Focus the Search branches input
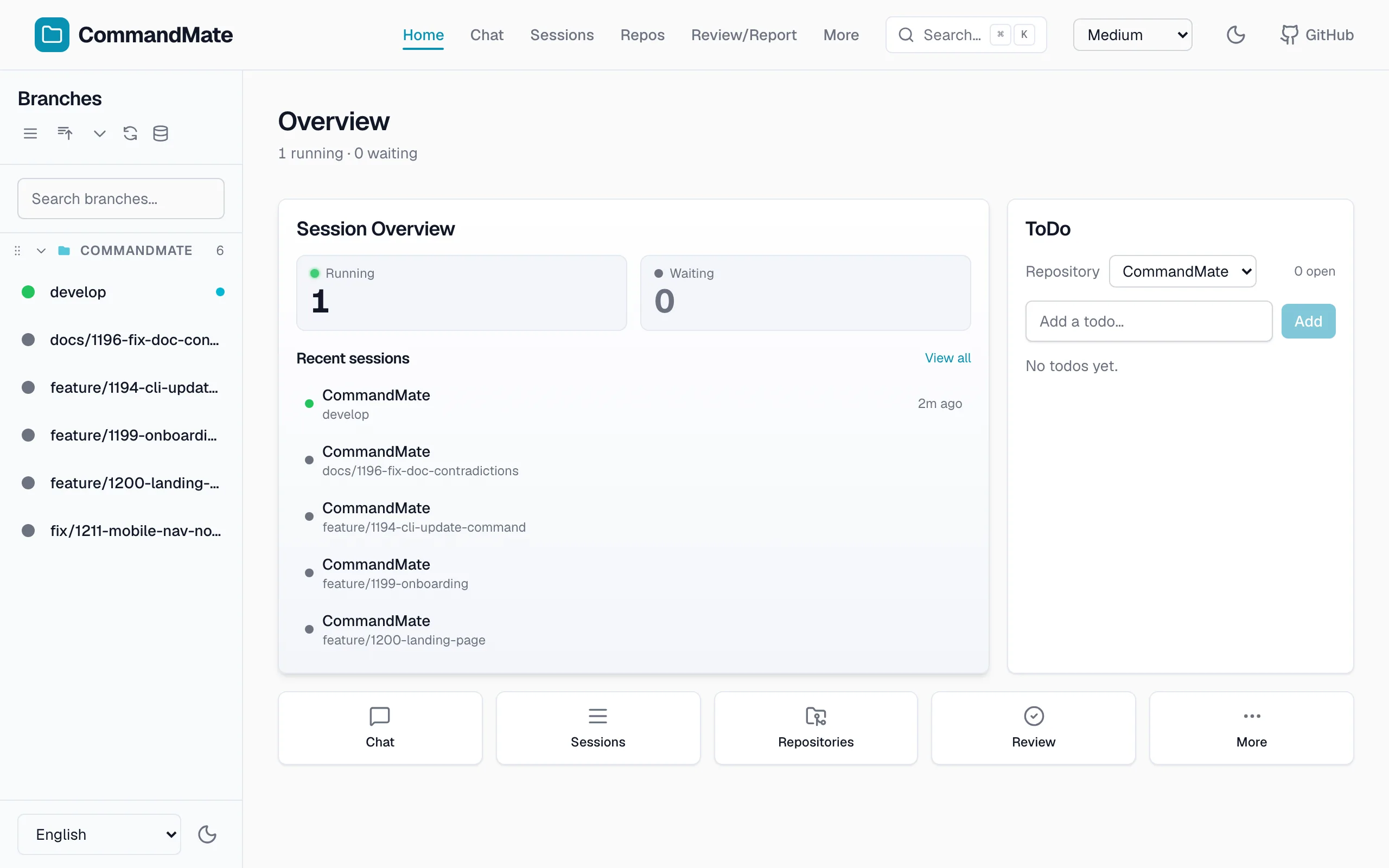The width and height of the screenshot is (1389, 868). (x=121, y=199)
